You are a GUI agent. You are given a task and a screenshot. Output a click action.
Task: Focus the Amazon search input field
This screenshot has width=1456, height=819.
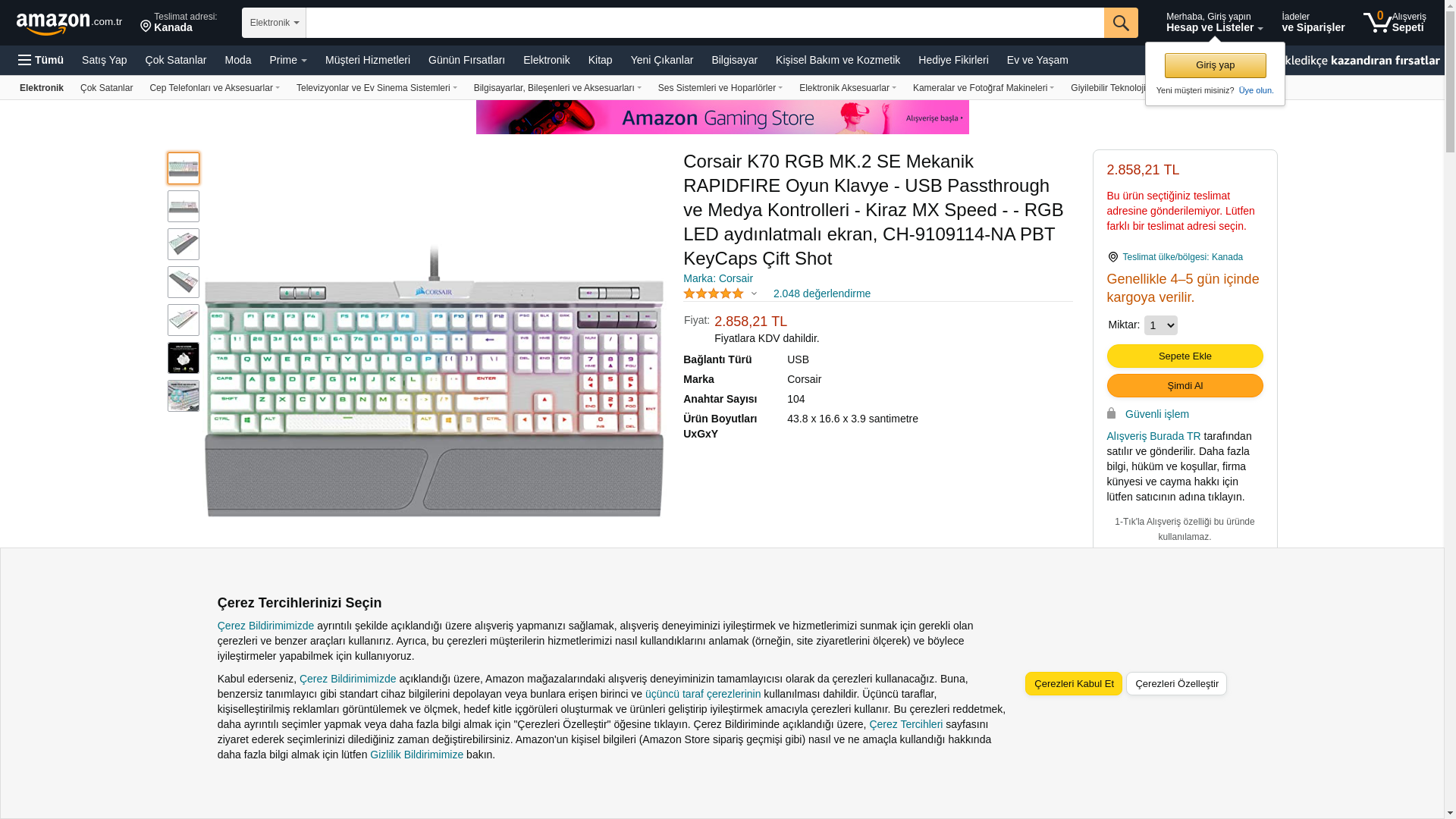tap(704, 23)
